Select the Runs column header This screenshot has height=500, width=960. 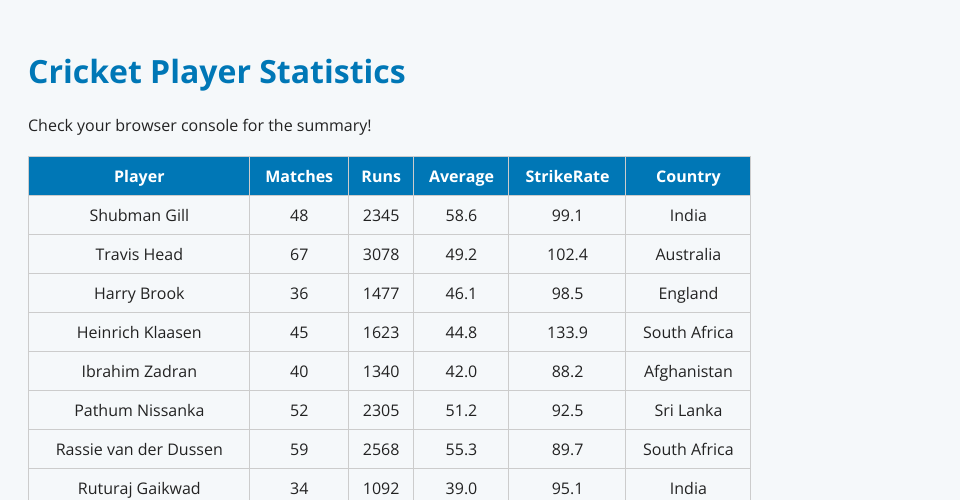click(381, 176)
